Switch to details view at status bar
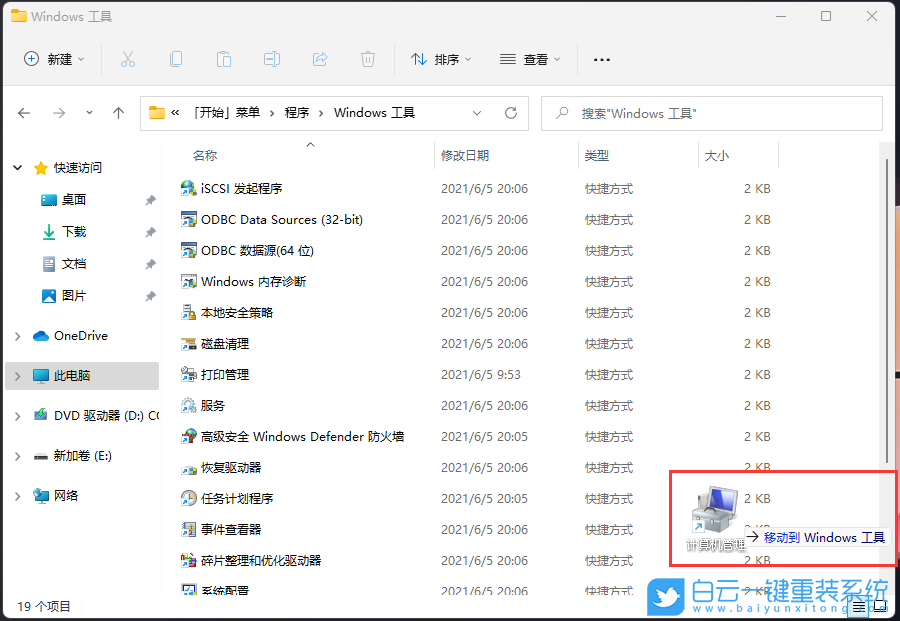900x621 pixels. pos(859,606)
